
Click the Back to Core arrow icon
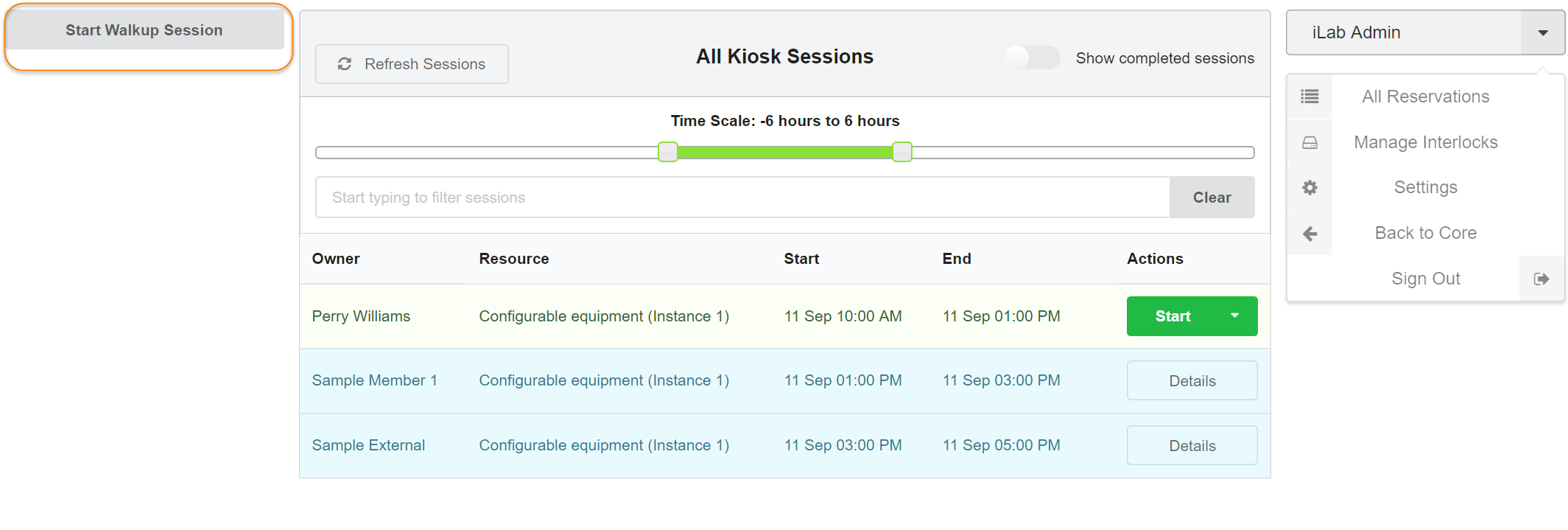click(x=1309, y=234)
